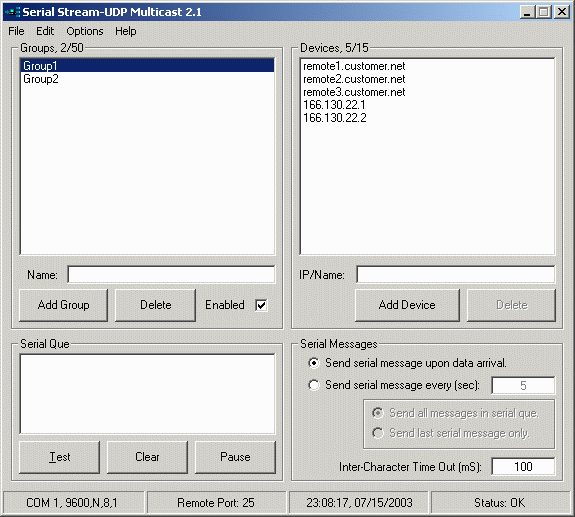Click the Inter-Character Time Out field
This screenshot has height=517, width=575.
523,467
